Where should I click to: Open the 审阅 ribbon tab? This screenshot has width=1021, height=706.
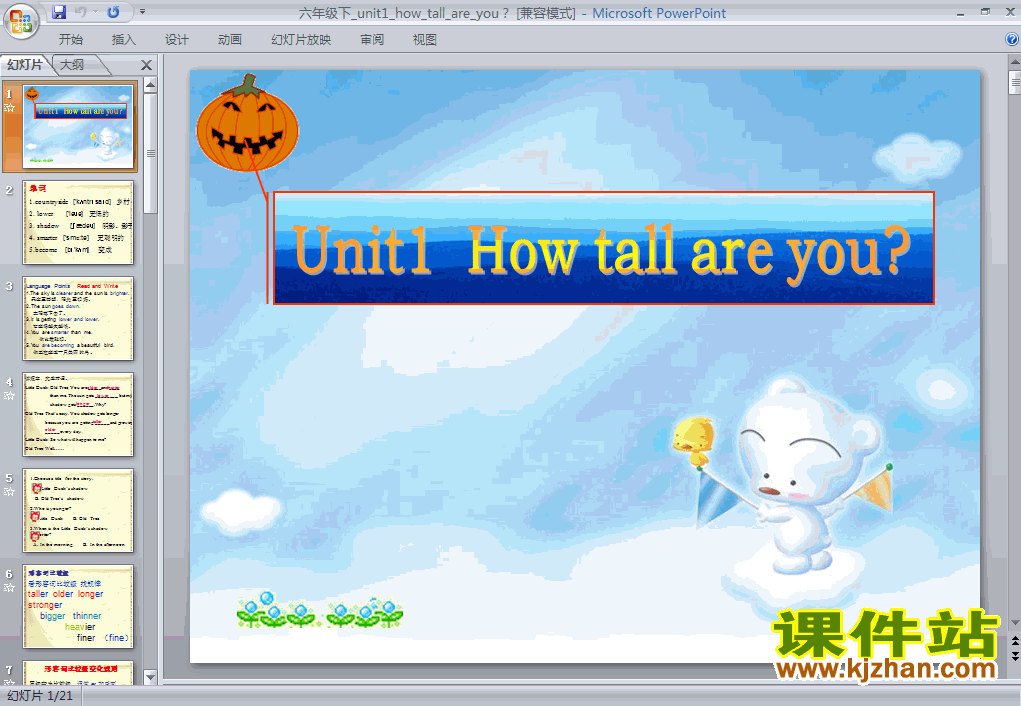(372, 40)
